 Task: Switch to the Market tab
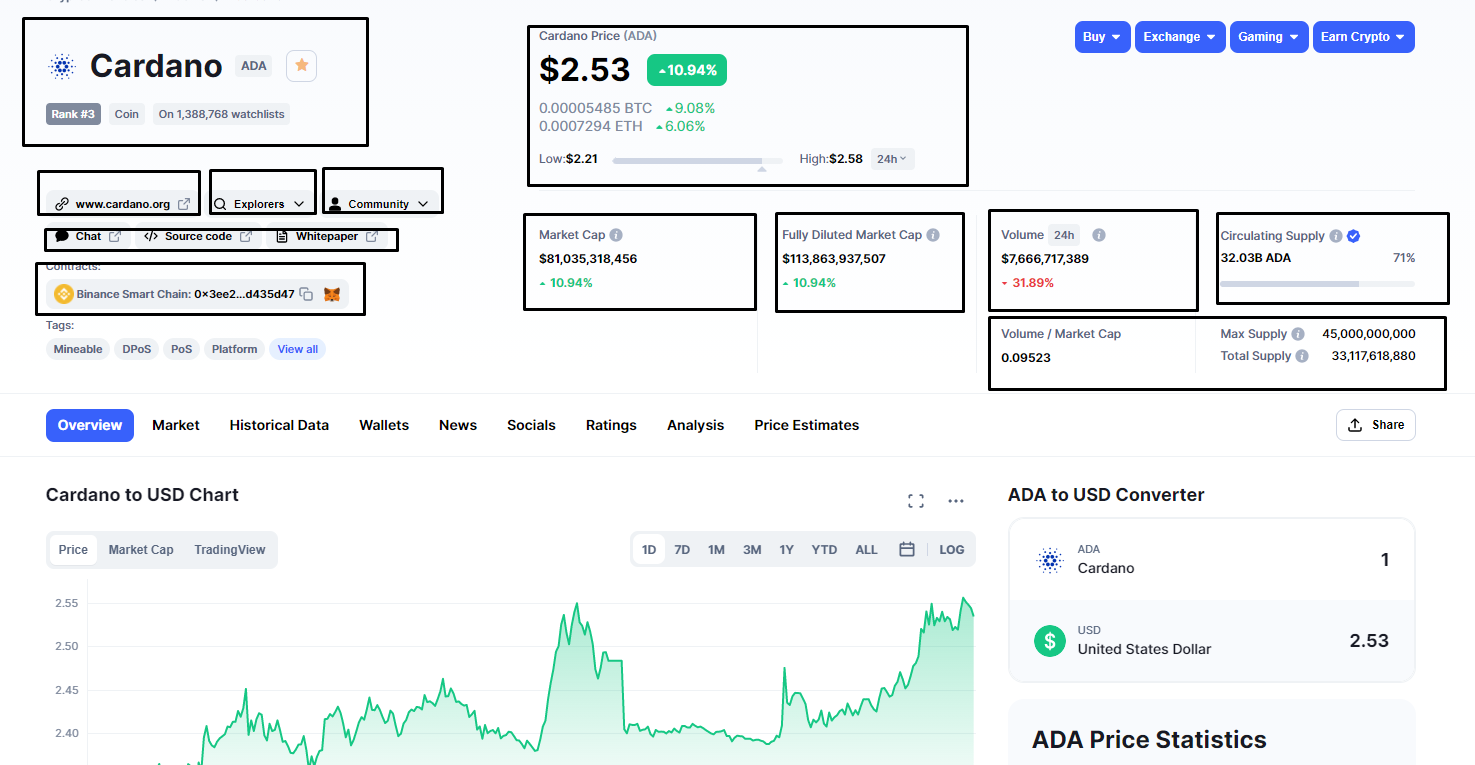[x=176, y=425]
